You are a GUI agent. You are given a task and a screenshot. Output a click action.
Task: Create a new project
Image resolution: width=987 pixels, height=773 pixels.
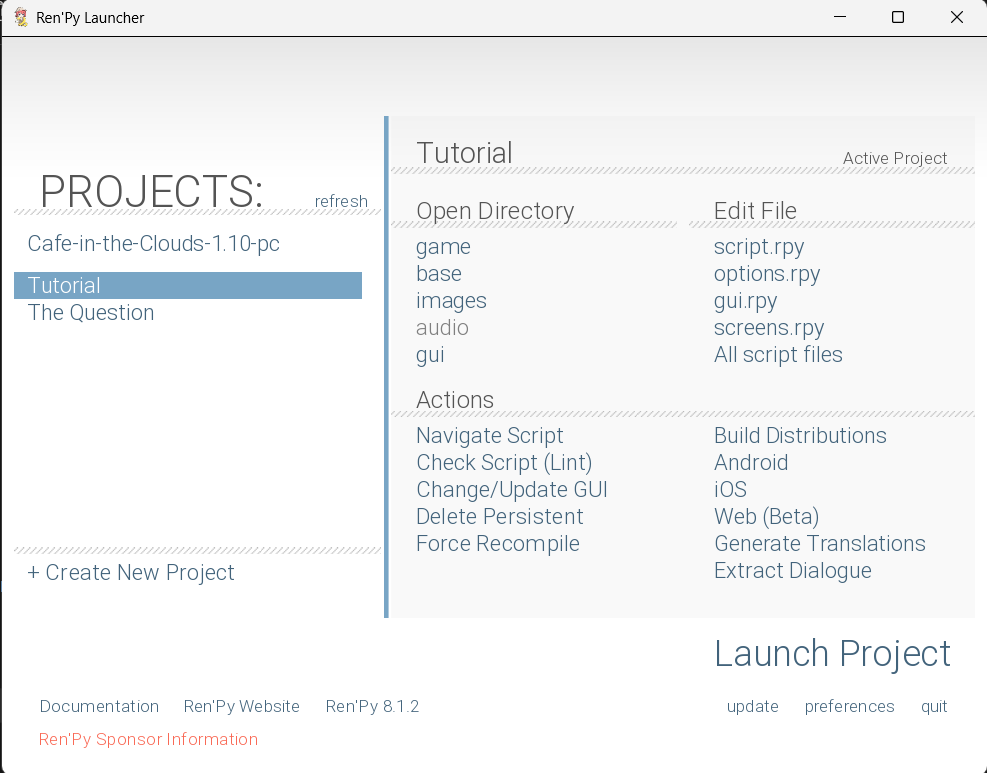click(130, 573)
